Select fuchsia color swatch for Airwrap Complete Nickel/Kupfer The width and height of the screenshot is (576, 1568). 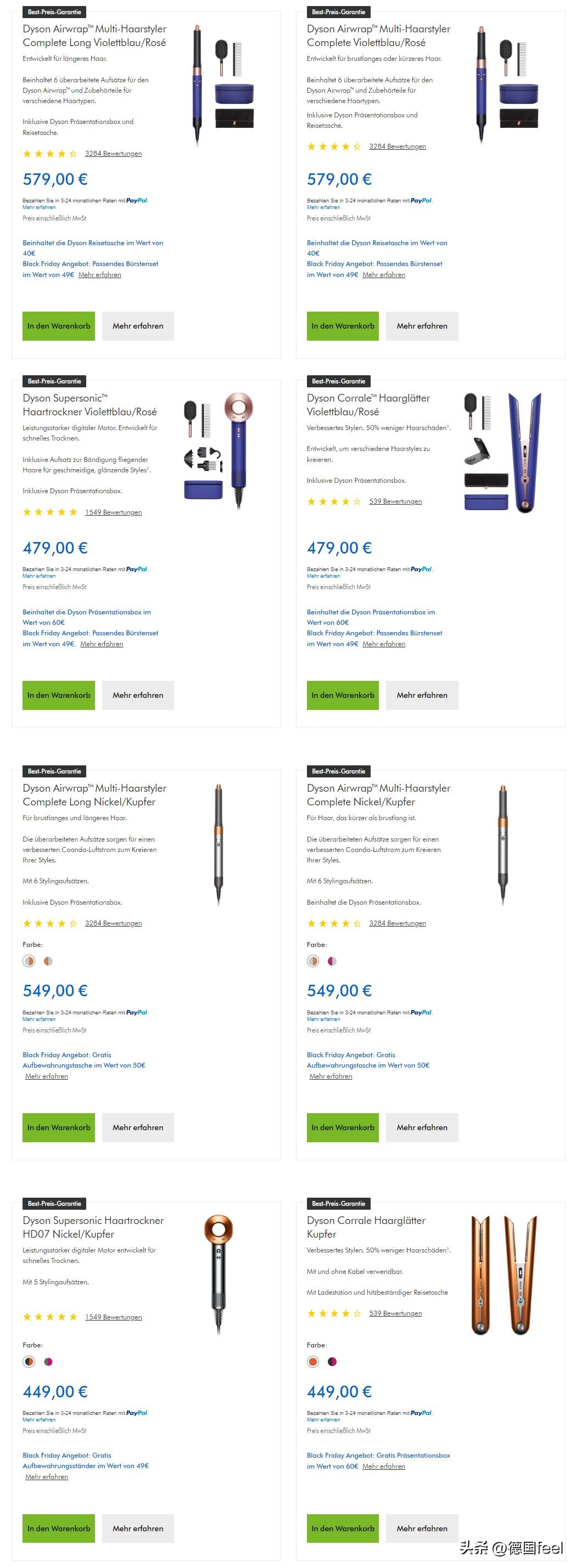(x=332, y=961)
